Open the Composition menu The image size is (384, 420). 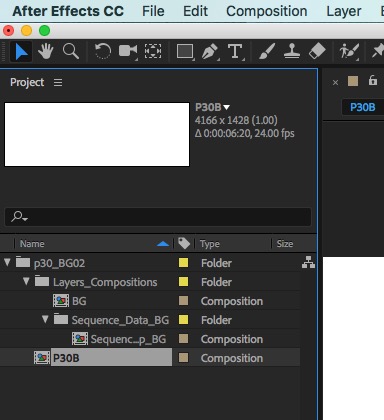click(267, 11)
